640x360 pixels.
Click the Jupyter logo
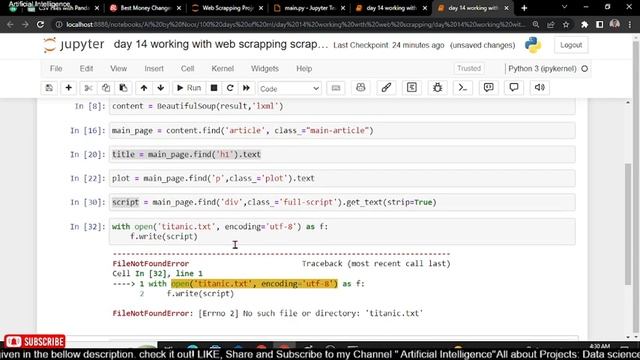coord(73,44)
